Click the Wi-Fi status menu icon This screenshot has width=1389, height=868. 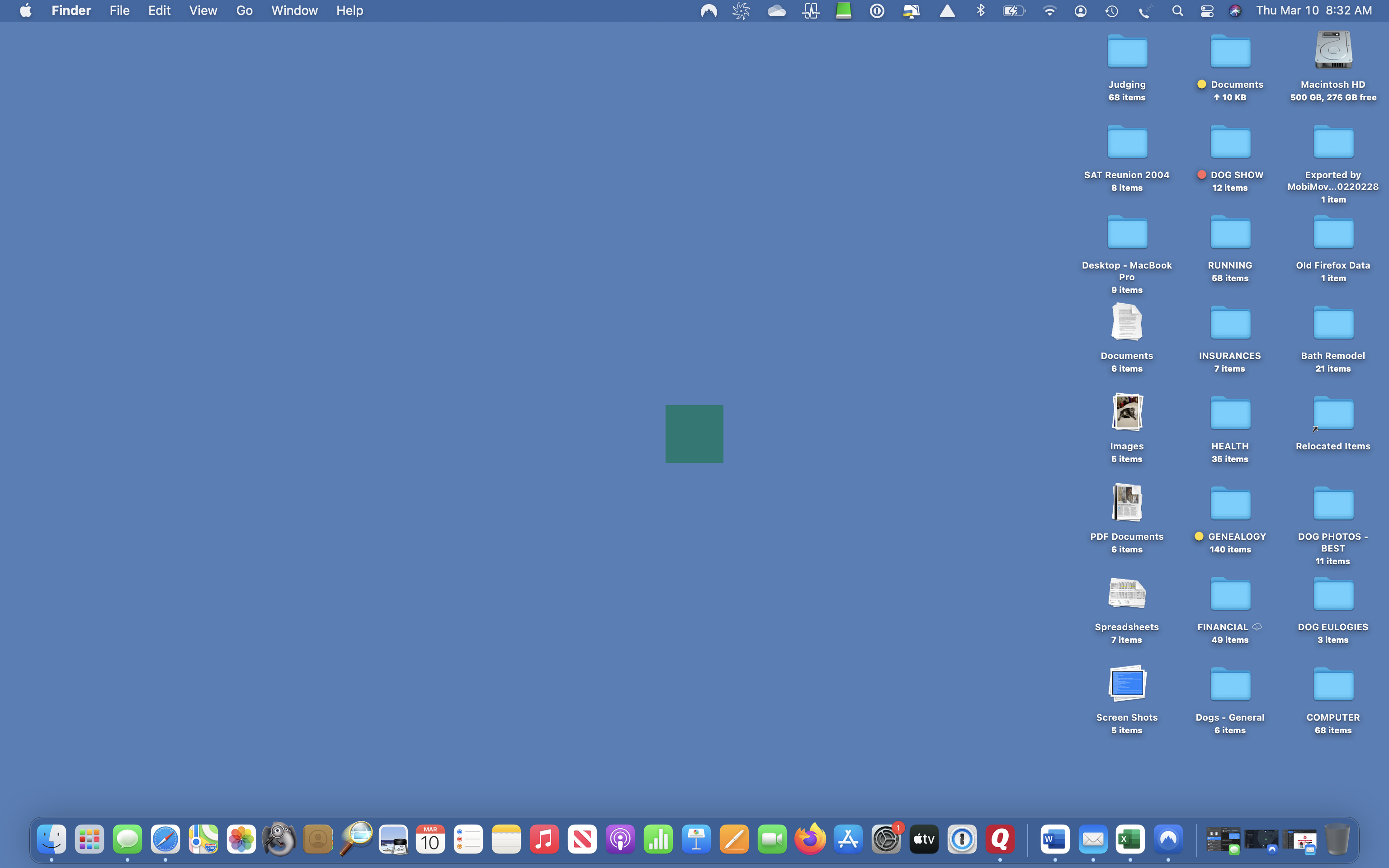[1049, 11]
